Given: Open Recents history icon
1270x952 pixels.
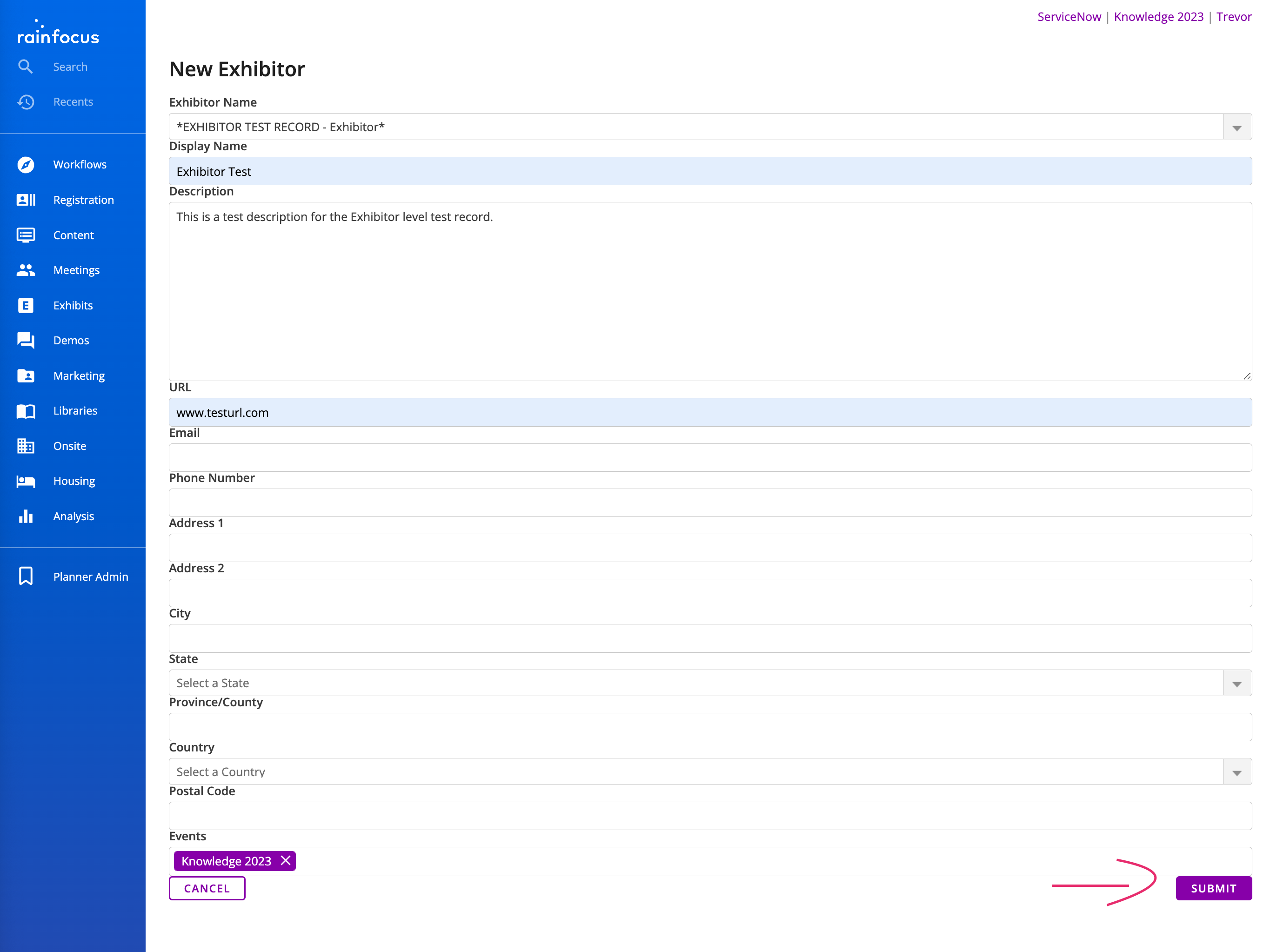Looking at the screenshot, I should [25, 101].
